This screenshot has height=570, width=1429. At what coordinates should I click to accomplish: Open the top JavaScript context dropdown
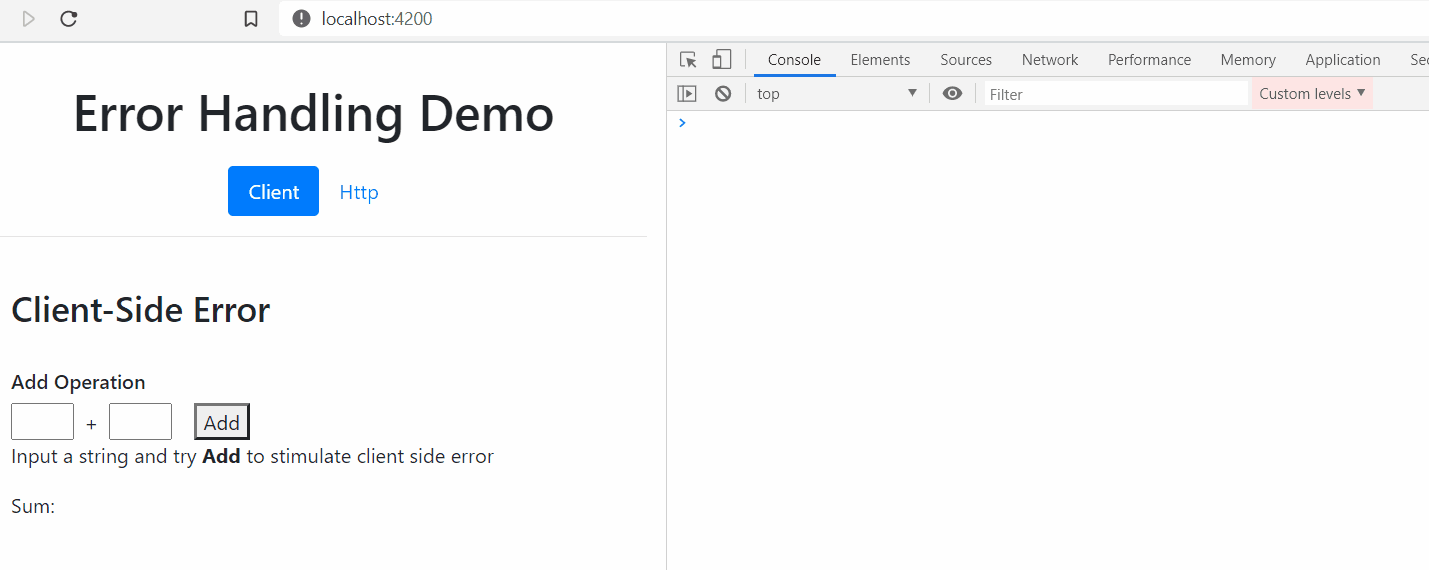[836, 94]
